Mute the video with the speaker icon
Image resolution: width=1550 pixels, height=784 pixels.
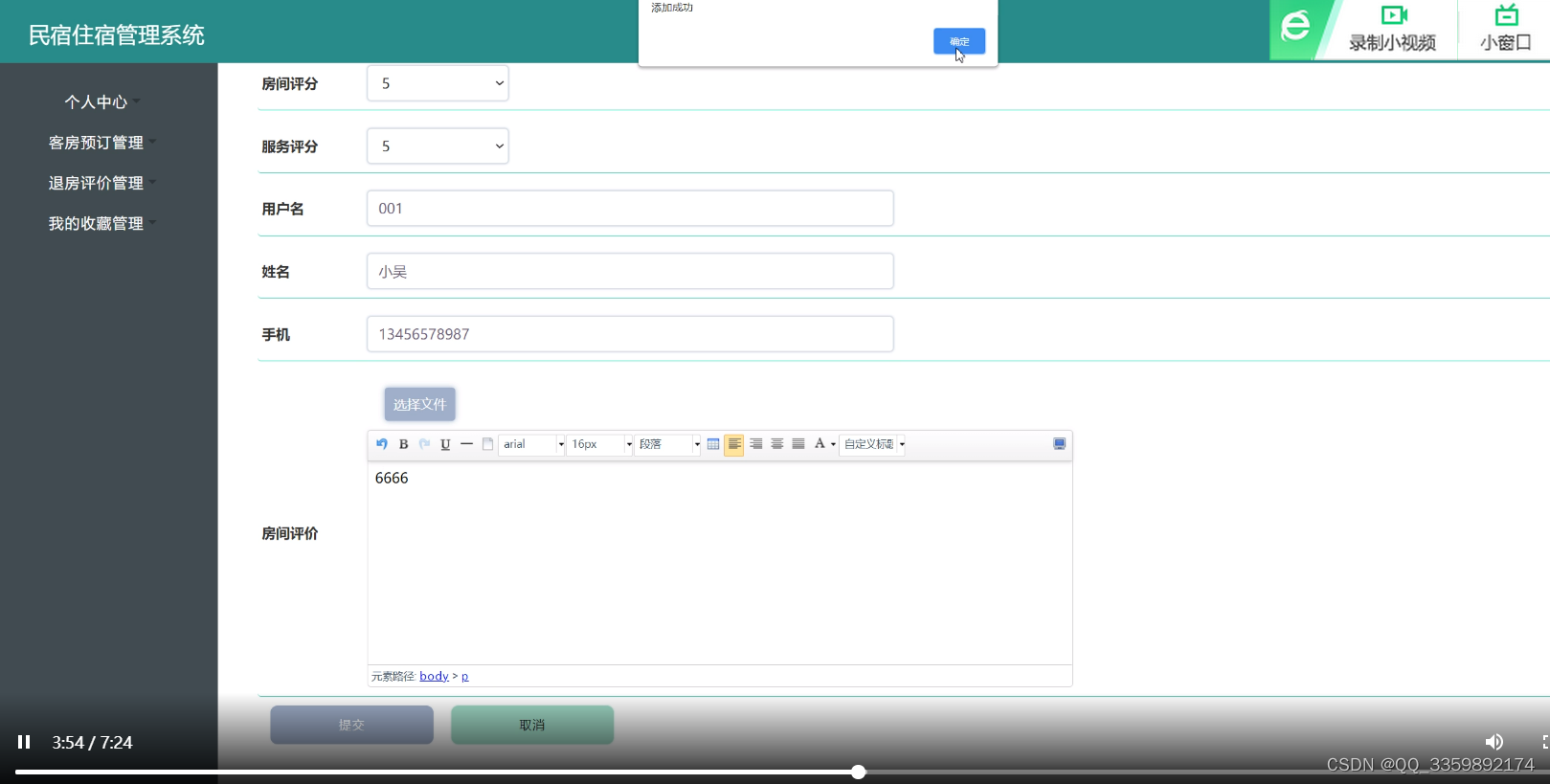pyautogui.click(x=1494, y=742)
